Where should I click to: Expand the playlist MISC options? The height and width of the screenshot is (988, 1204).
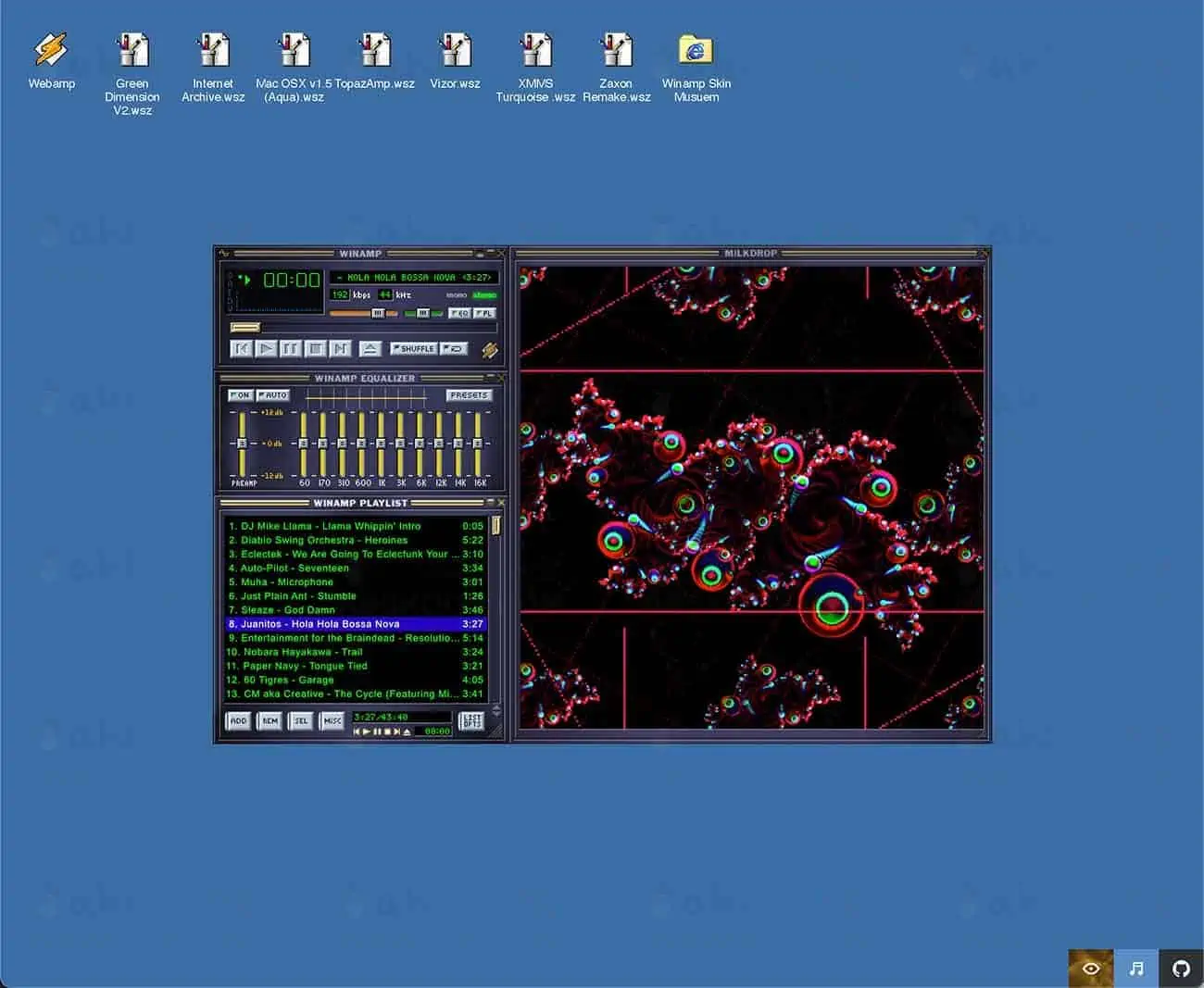tap(332, 720)
